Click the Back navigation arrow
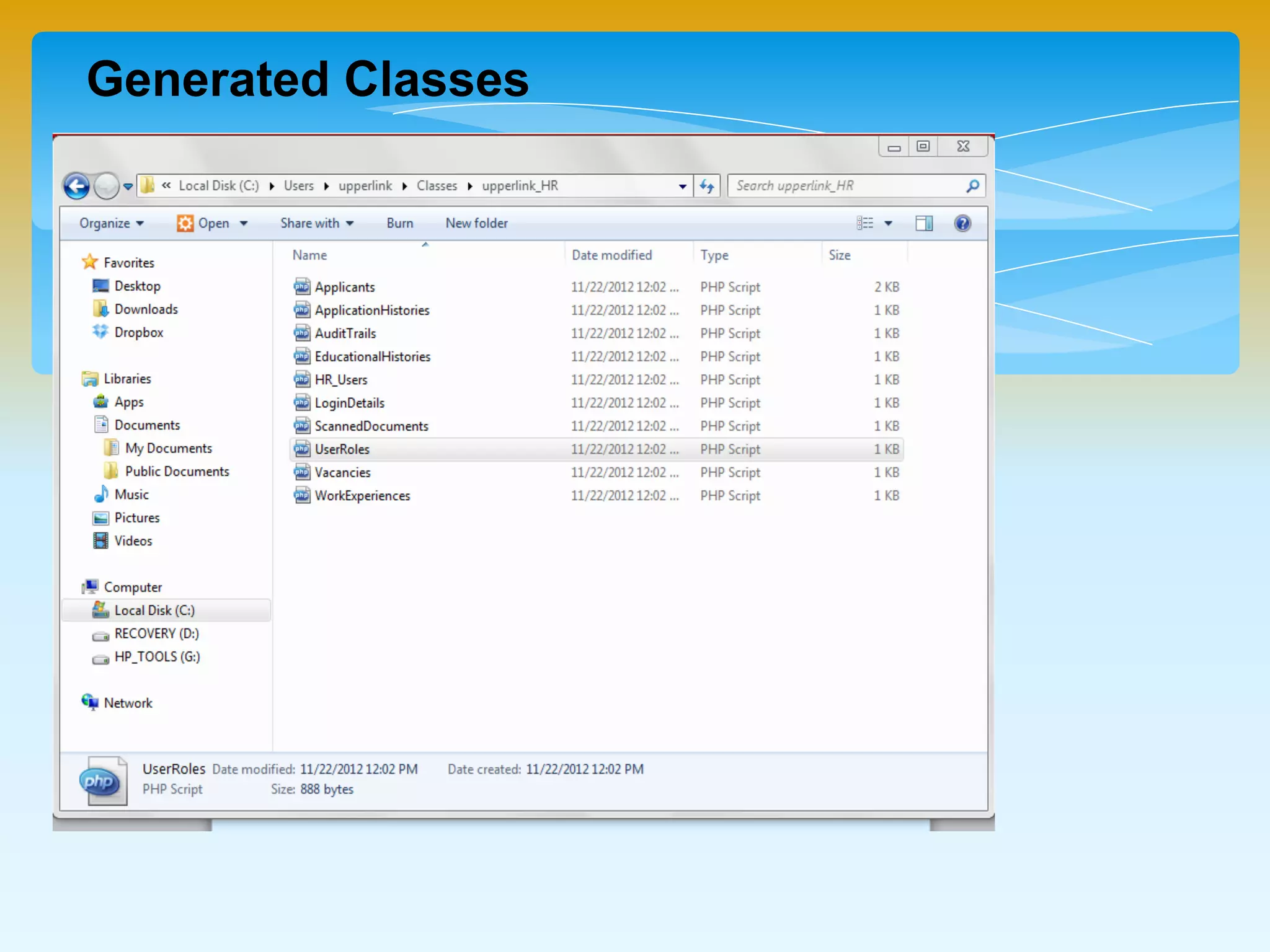Screen dimensions: 1270x952 click(x=76, y=186)
